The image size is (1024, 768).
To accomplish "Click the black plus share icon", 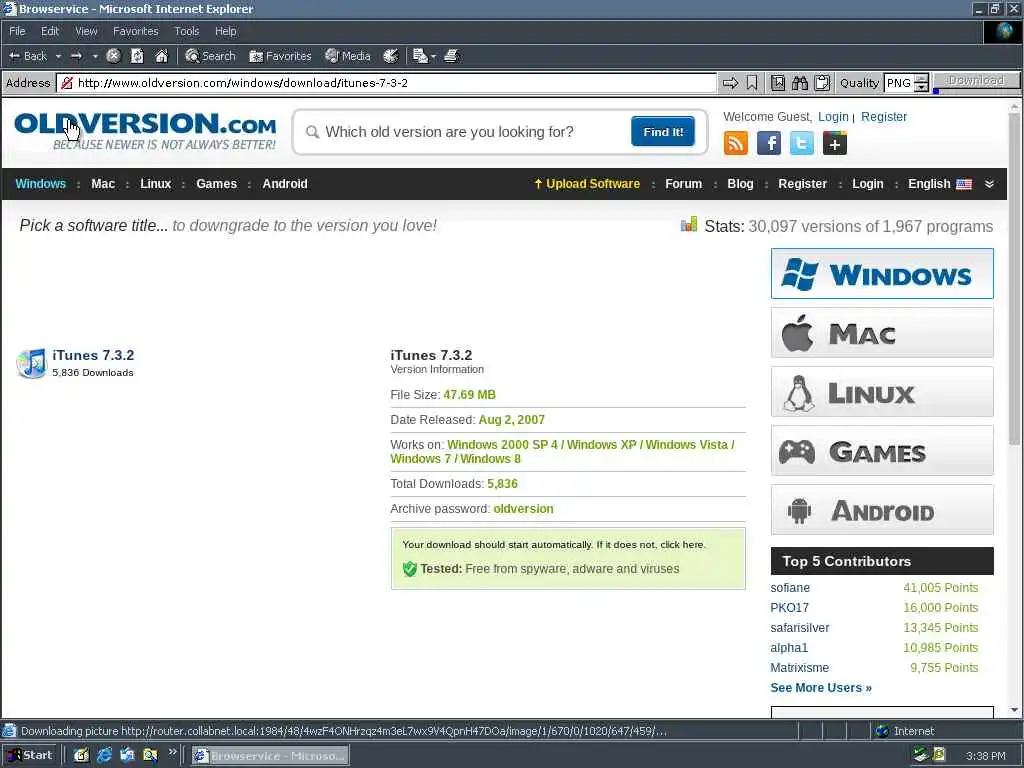I will [x=835, y=143].
